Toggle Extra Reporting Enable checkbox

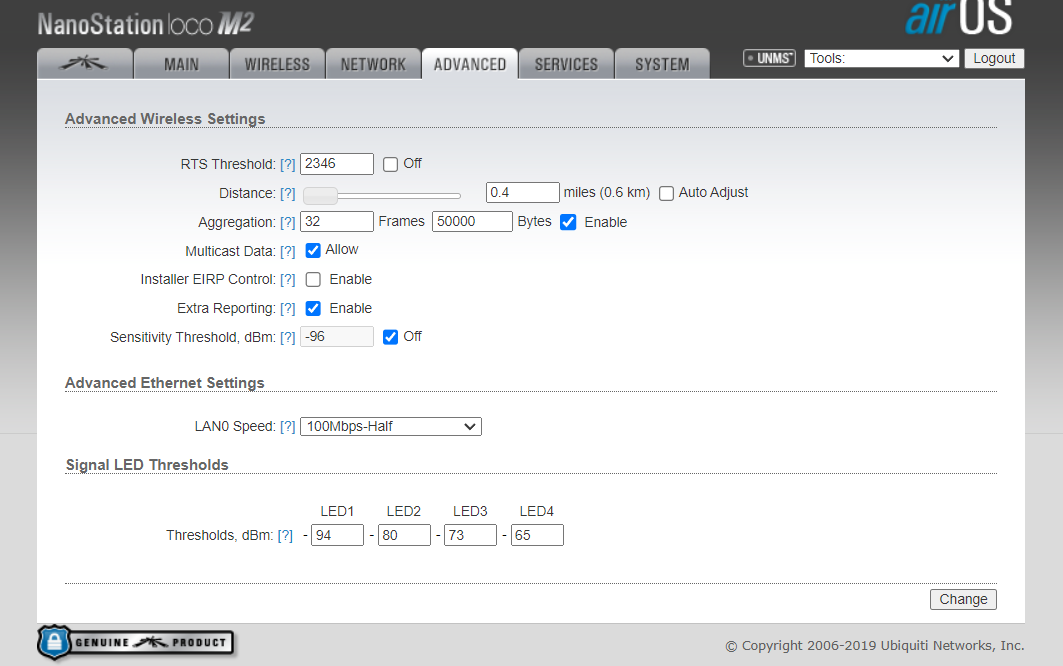[313, 309]
